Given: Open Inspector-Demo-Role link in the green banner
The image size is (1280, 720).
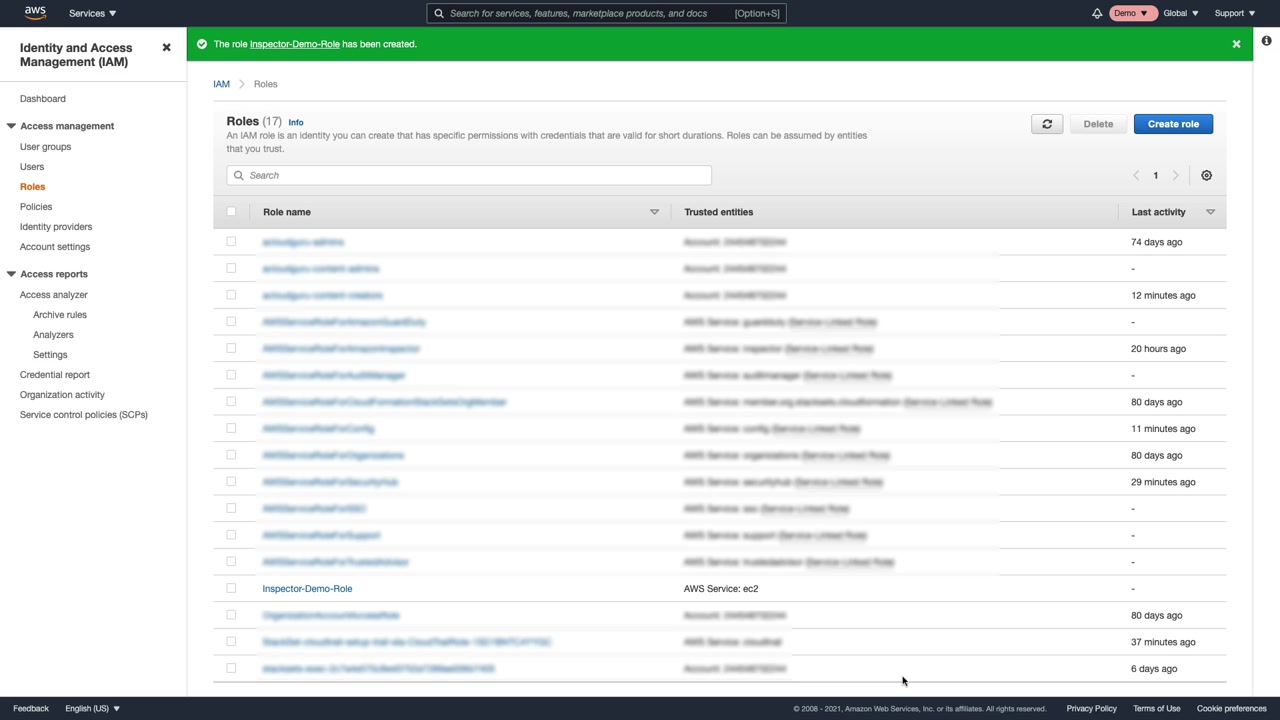Looking at the screenshot, I should (x=294, y=44).
